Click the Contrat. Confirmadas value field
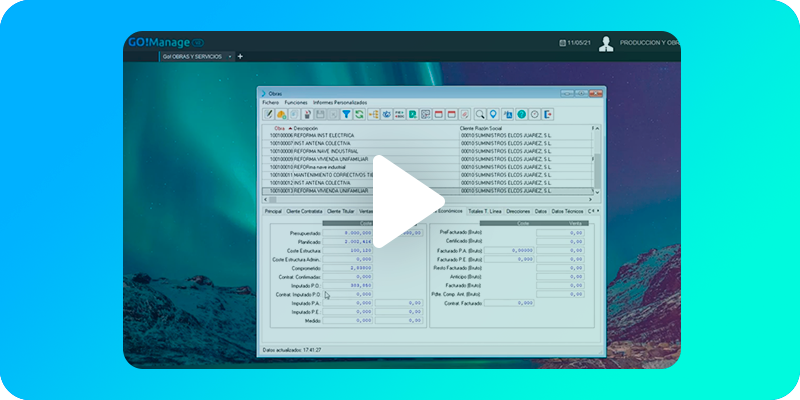This screenshot has height=400, width=800. (x=347, y=277)
